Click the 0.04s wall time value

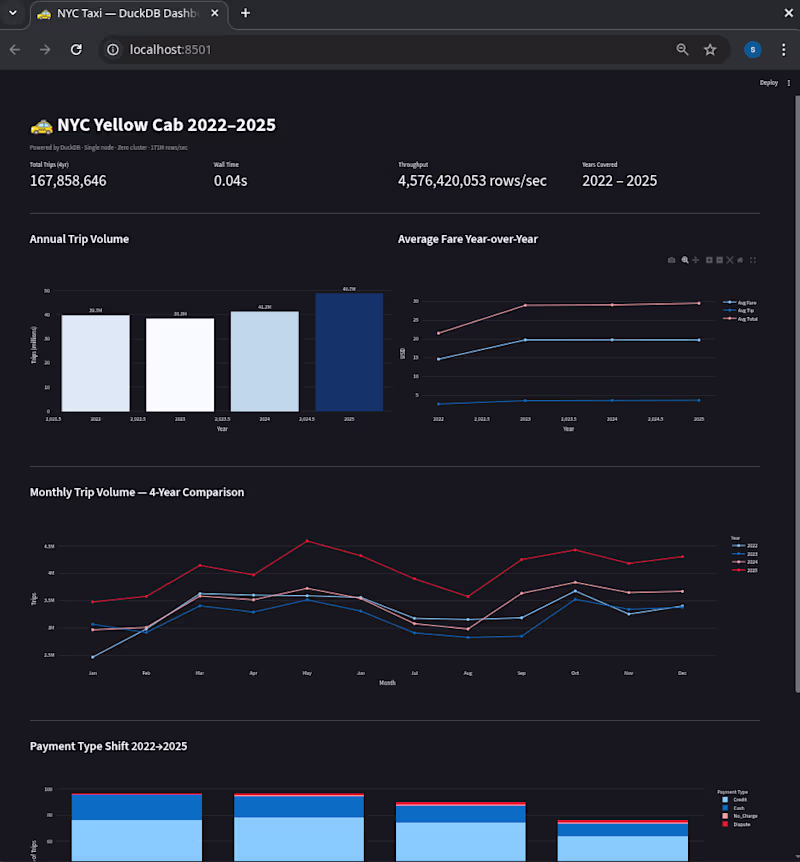click(x=230, y=181)
